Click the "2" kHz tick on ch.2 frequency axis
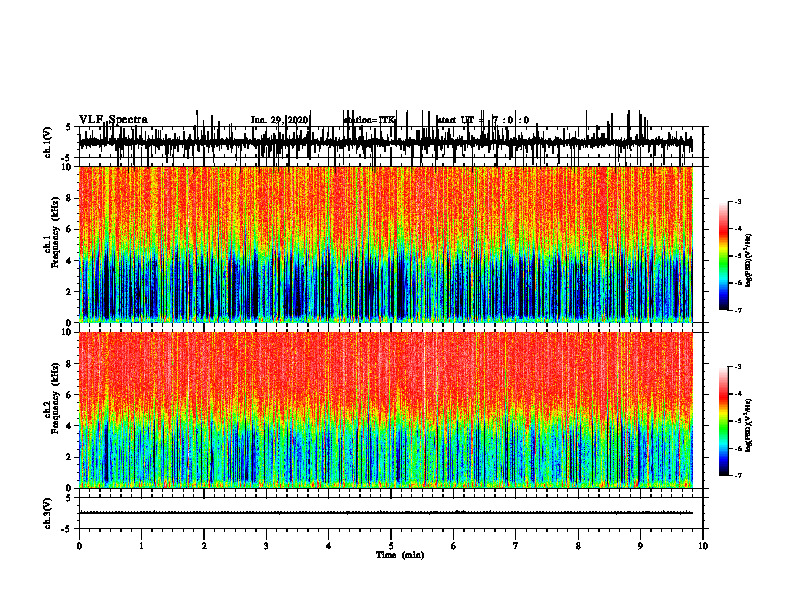This screenshot has height=612, width=792. (x=70, y=457)
